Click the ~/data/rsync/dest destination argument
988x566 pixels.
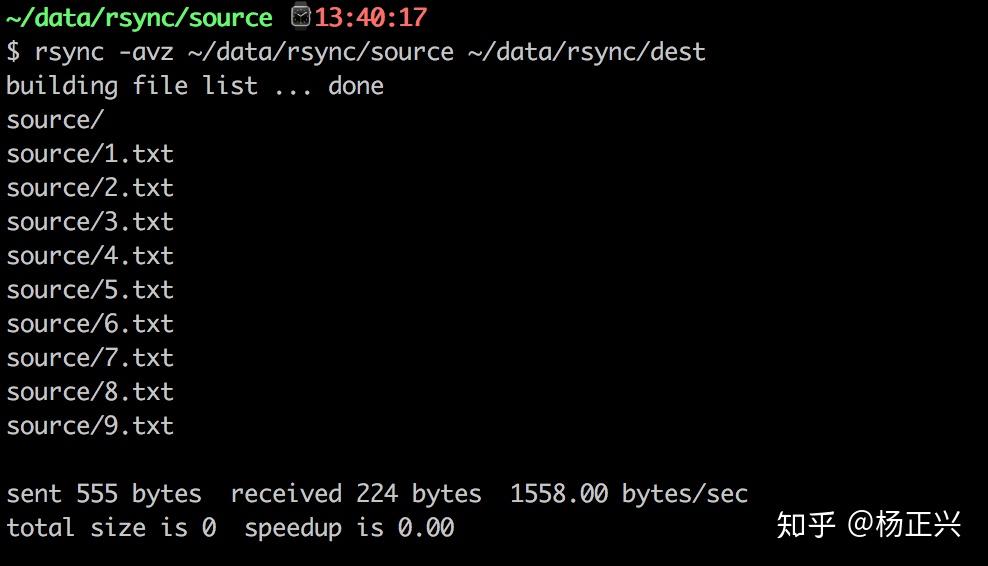(587, 52)
